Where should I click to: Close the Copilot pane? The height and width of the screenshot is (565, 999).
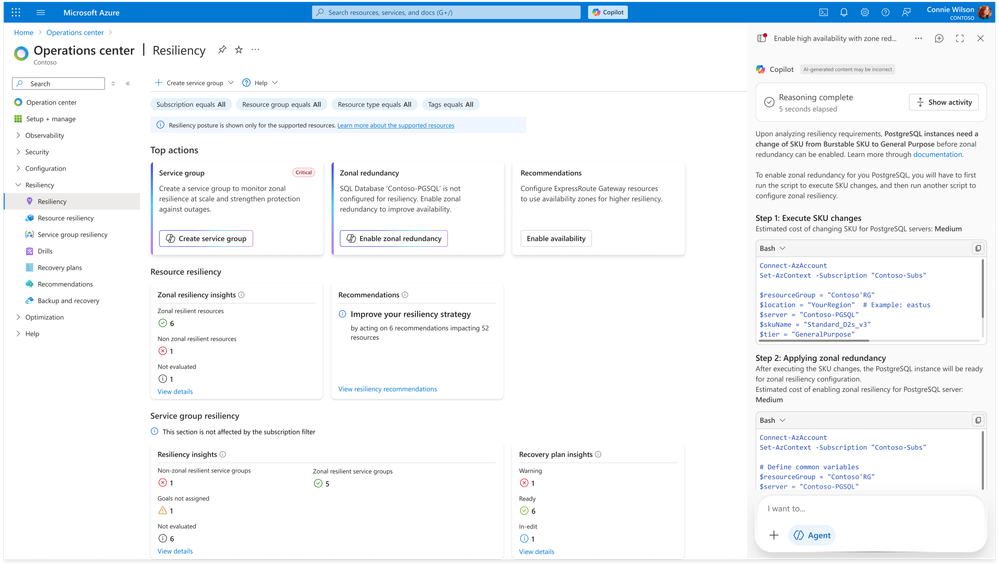[x=981, y=38]
